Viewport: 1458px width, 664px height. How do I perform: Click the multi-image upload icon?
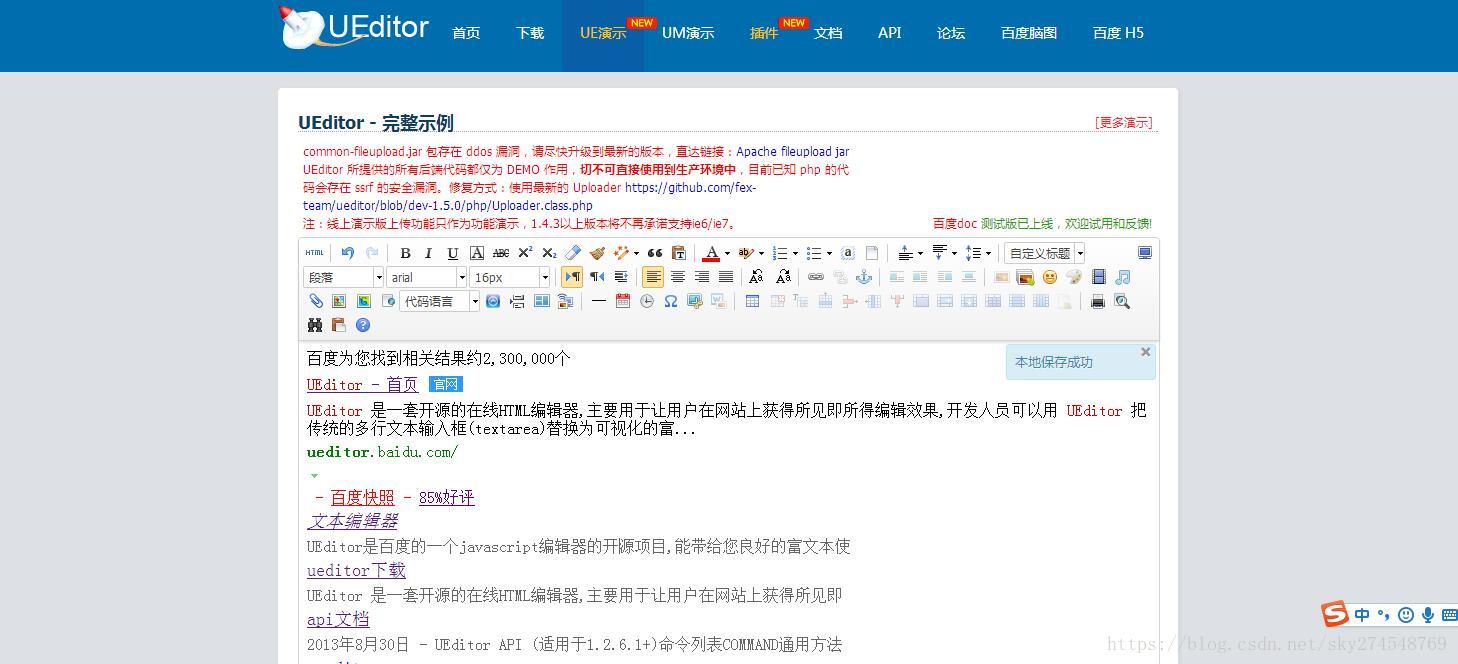(x=1025, y=277)
